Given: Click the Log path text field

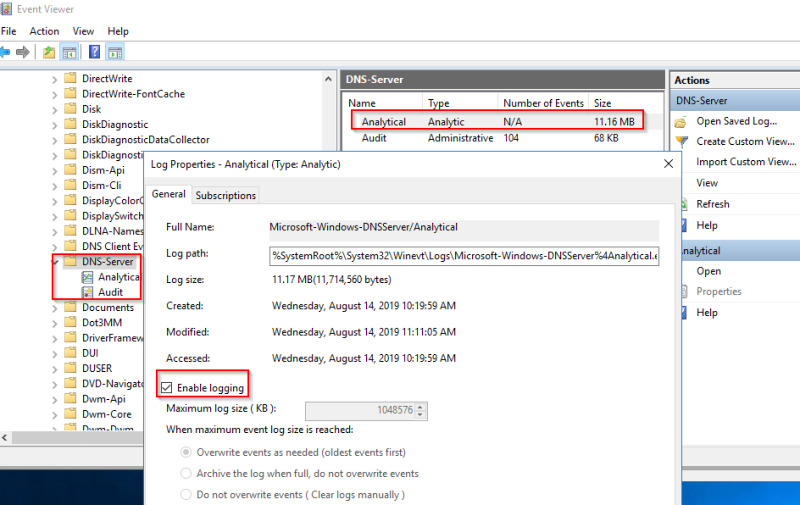Looking at the screenshot, I should tap(464, 256).
